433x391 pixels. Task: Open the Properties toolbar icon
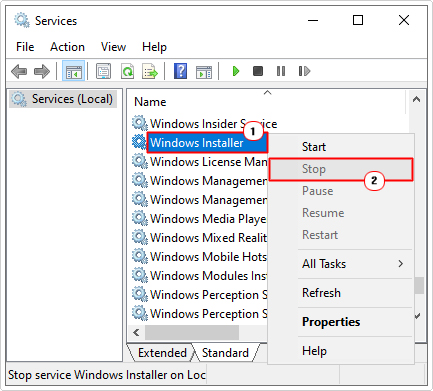(x=104, y=71)
